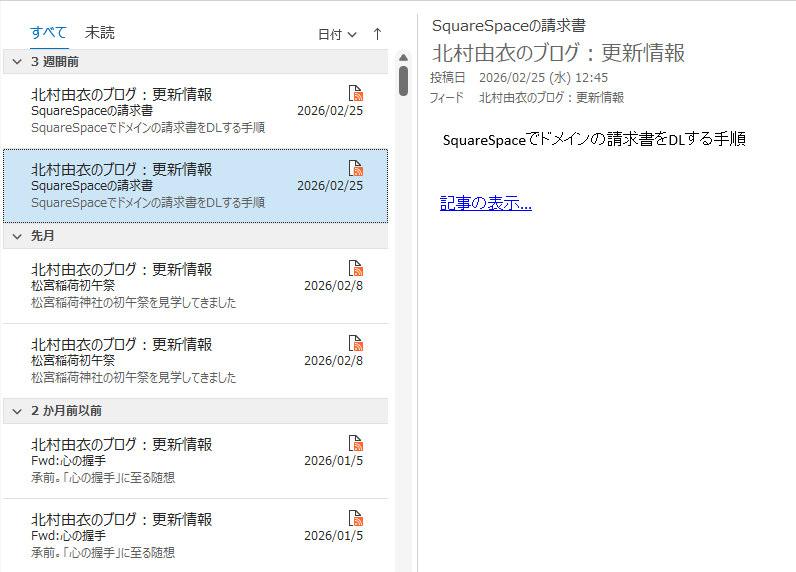Open the 日付 sort dropdown
This screenshot has width=796, height=572.
tap(337, 35)
